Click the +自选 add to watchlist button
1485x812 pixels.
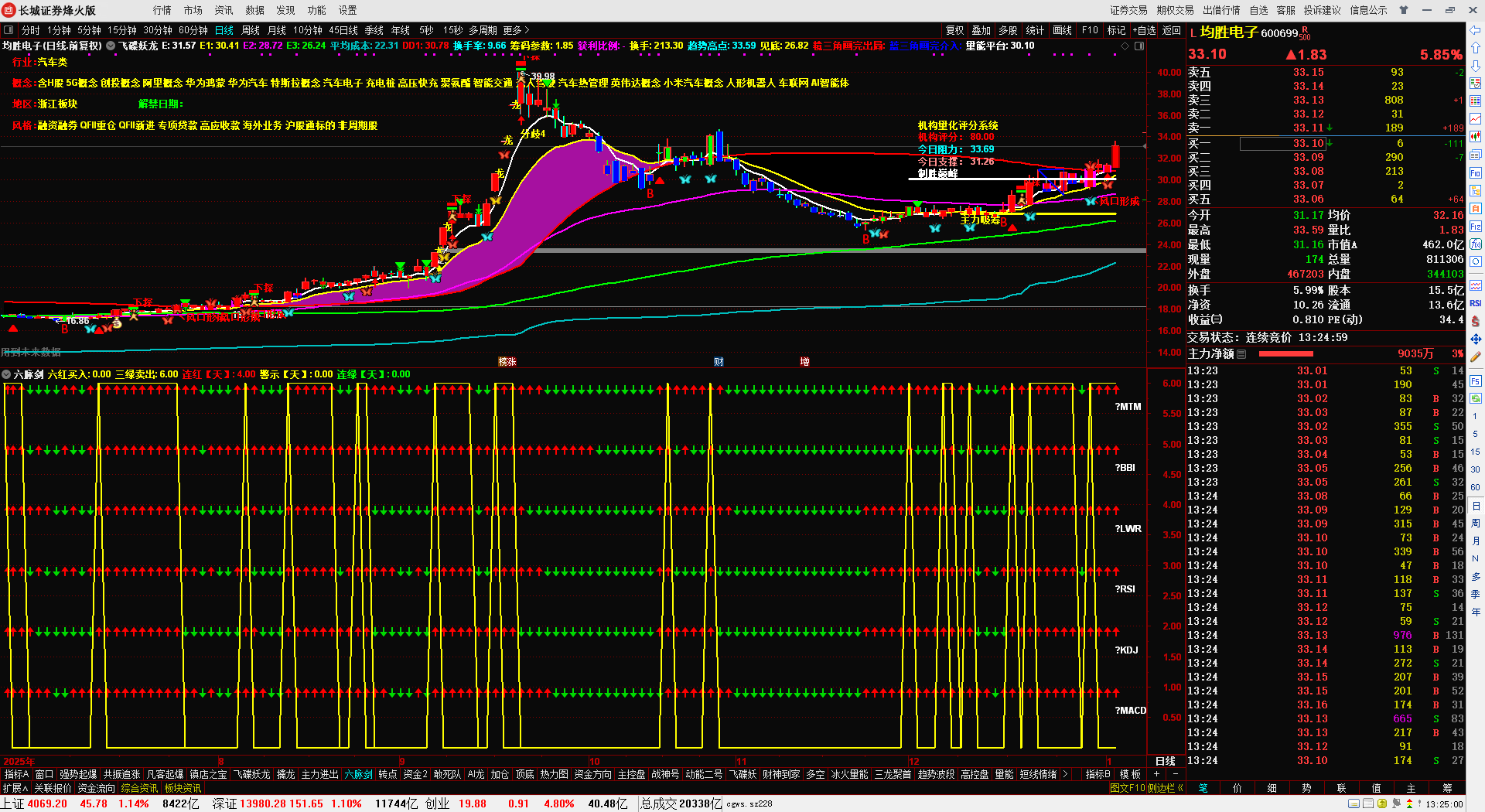tap(1145, 30)
